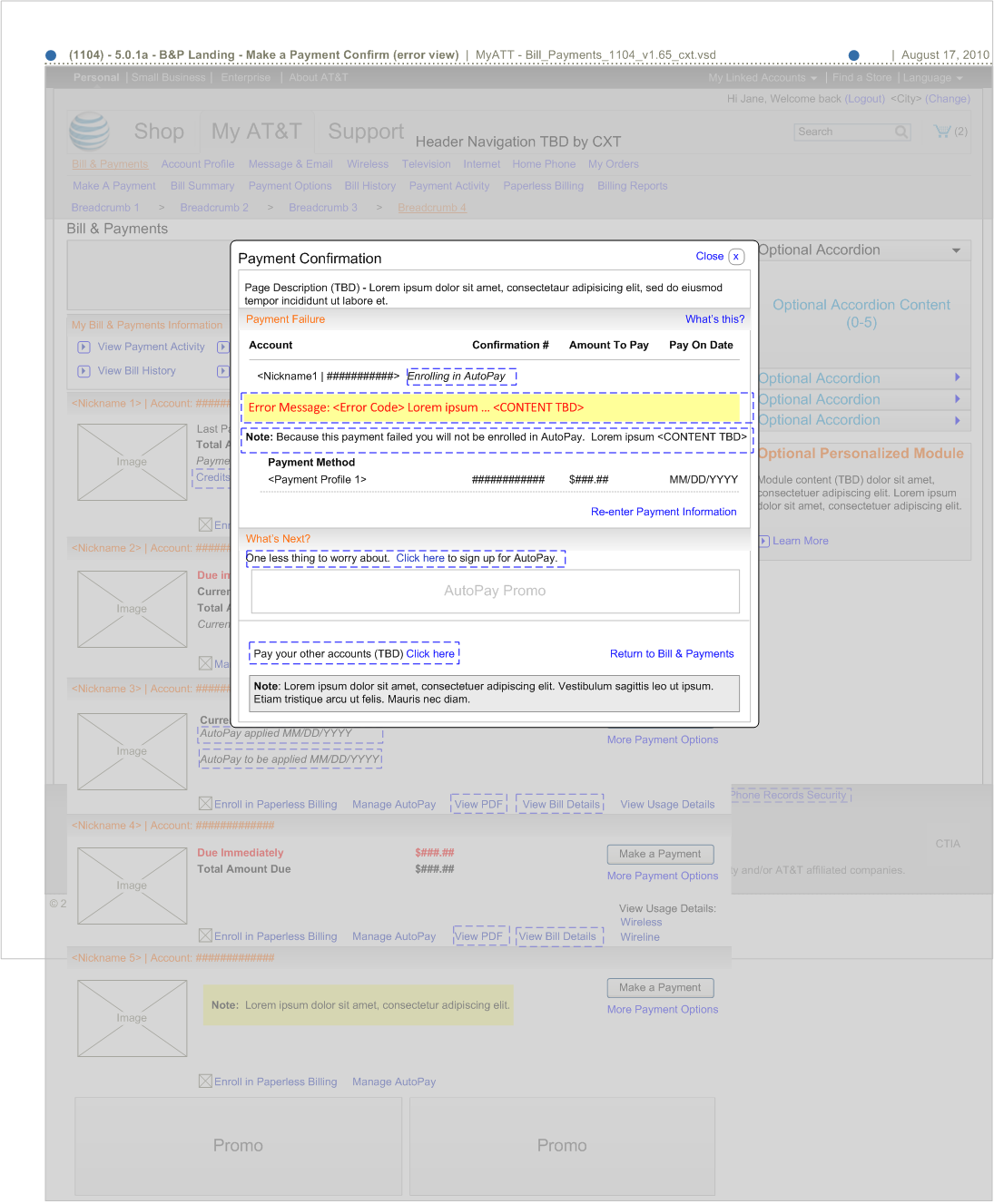994x1204 pixels.
Task: Click the Learn More arrow icon
Action: click(x=764, y=541)
